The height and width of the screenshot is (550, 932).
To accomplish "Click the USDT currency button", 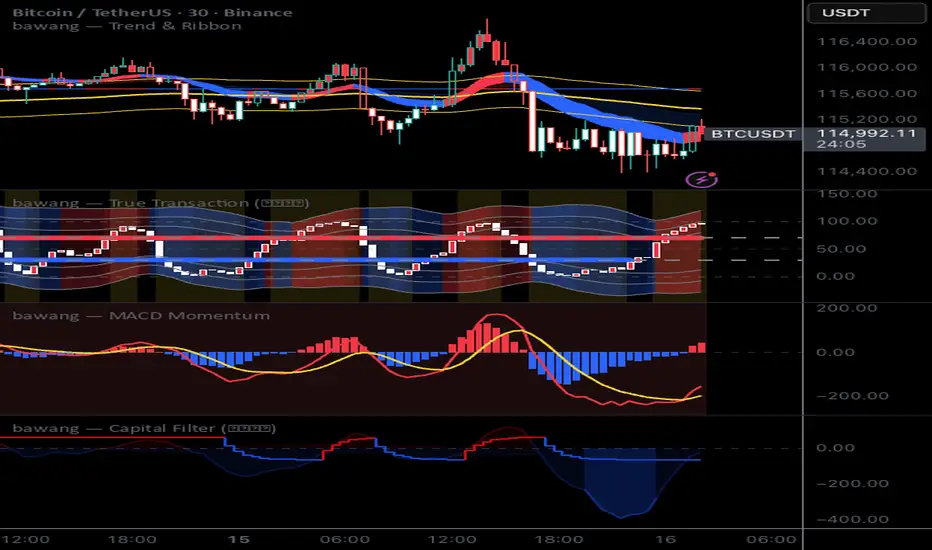I will coord(865,12).
